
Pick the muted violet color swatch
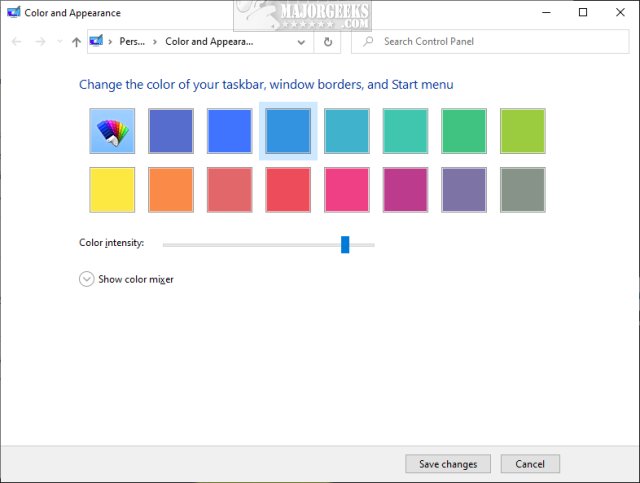click(464, 190)
